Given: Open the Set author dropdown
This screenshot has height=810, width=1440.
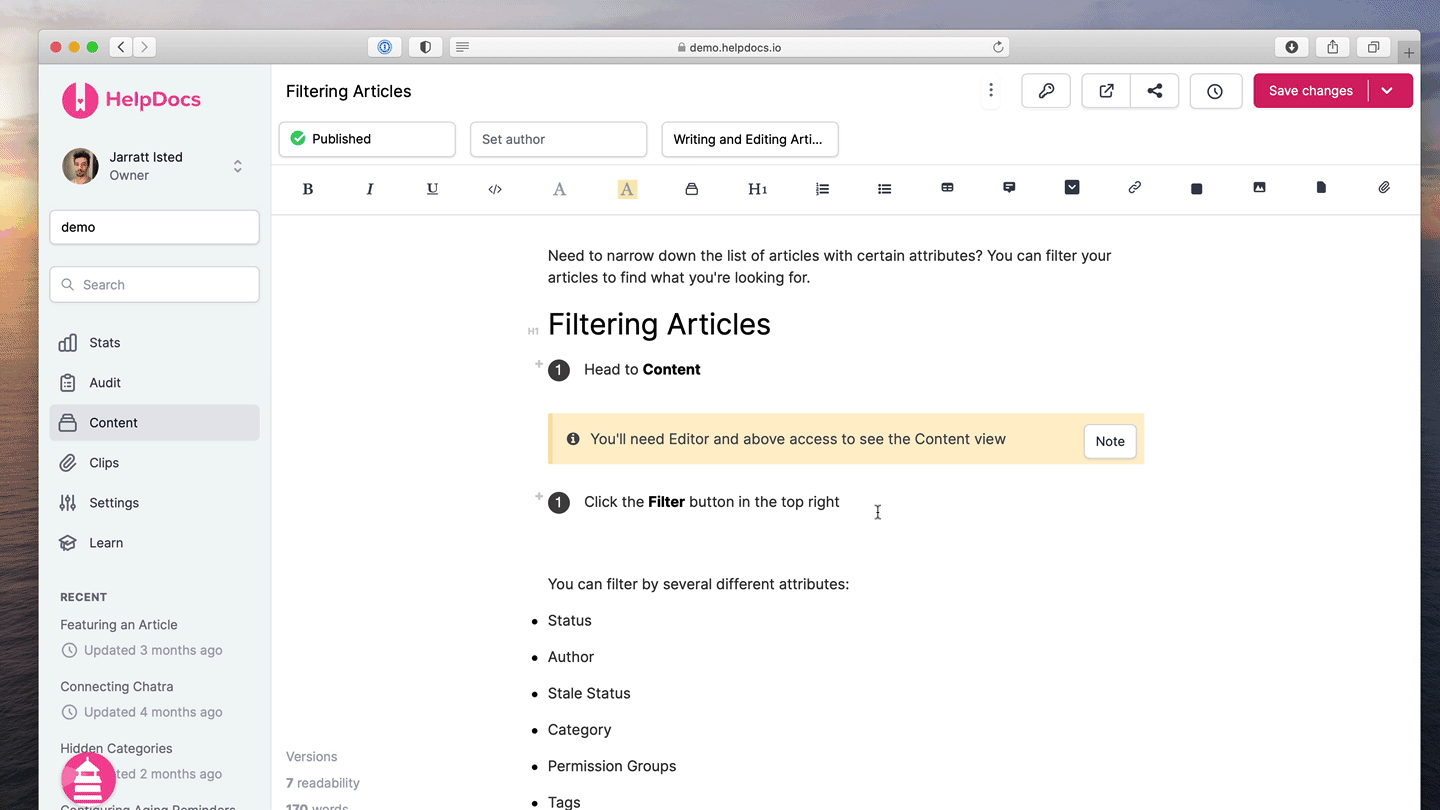Looking at the screenshot, I should (559, 139).
